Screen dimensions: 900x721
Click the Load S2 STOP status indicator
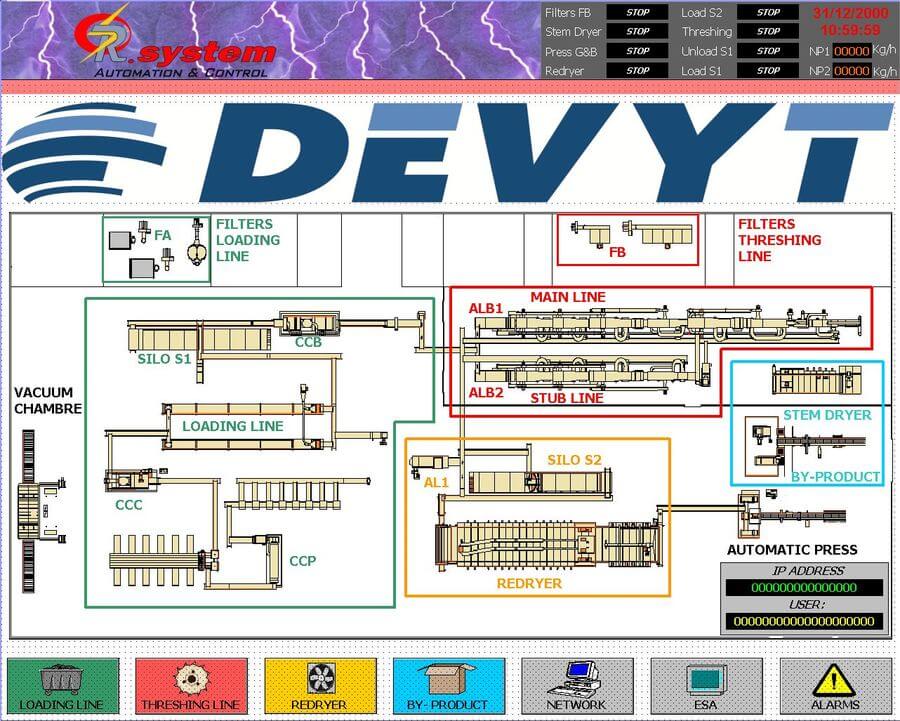(x=768, y=13)
